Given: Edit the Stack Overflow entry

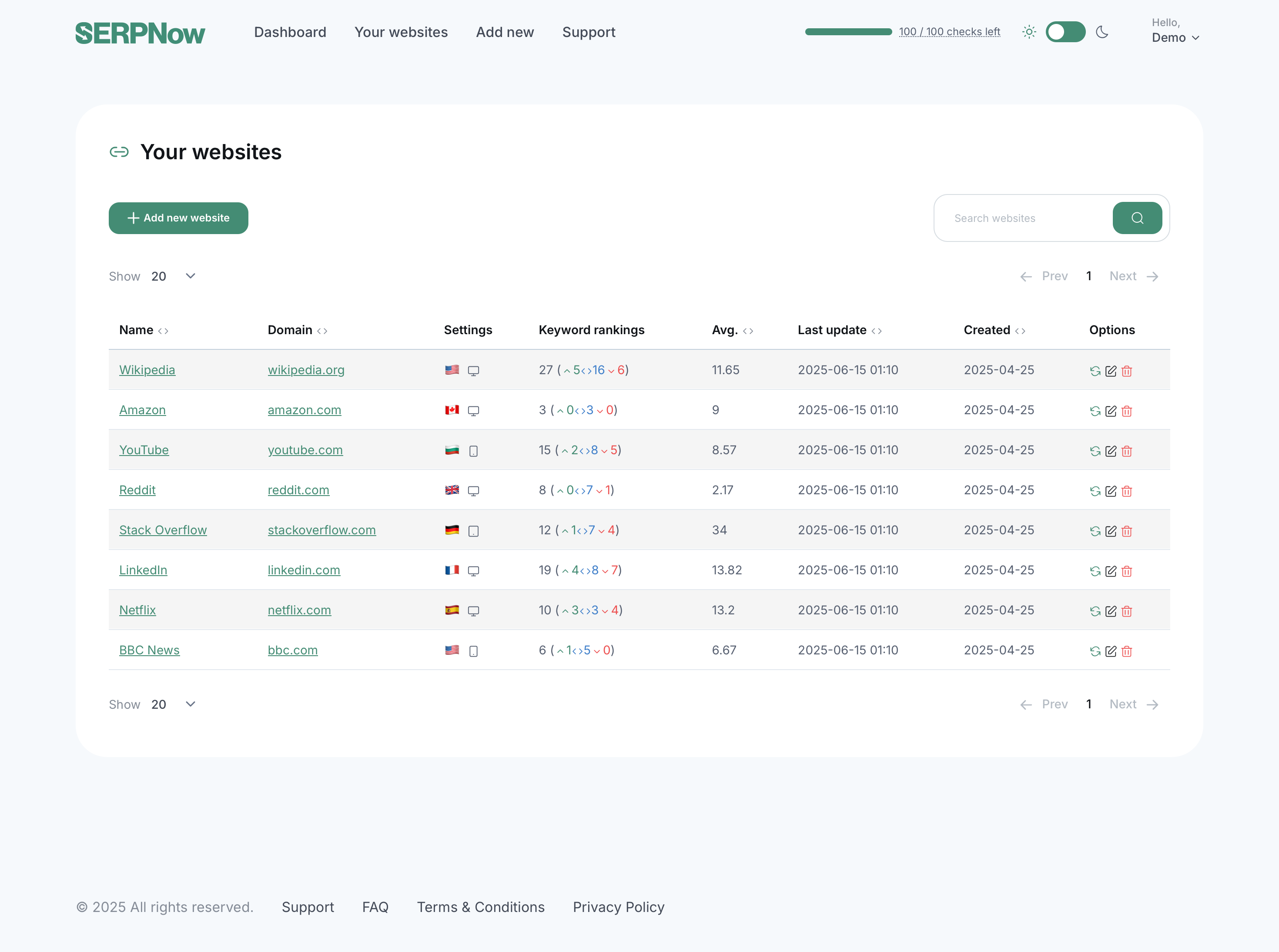Looking at the screenshot, I should 1111,531.
